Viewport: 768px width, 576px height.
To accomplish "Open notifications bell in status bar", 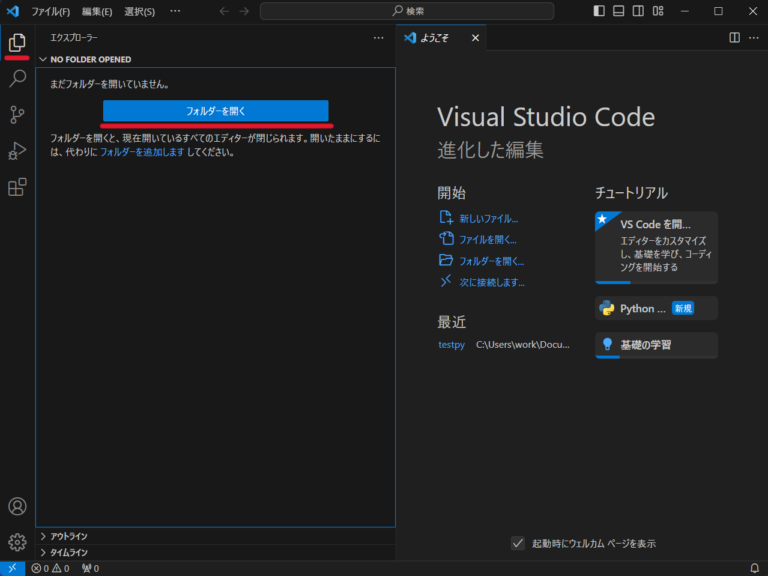I will coord(755,568).
